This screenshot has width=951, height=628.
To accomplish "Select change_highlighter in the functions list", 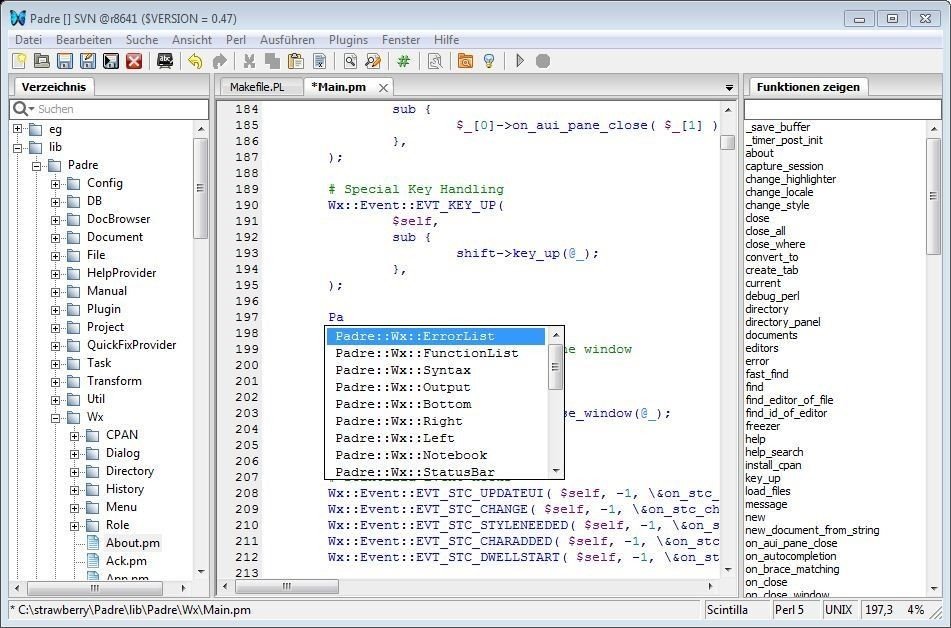I will pos(790,179).
